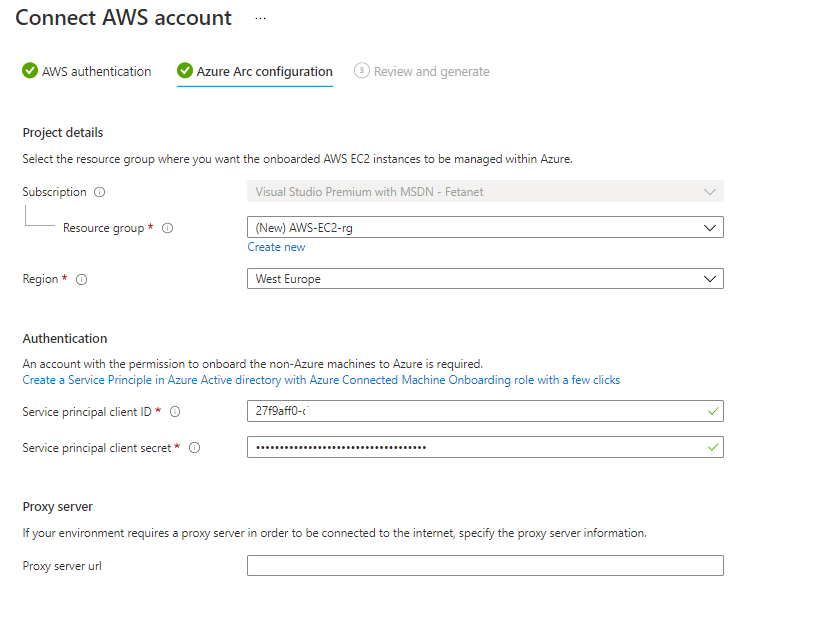Switch to the AWS authentication tab
The height and width of the screenshot is (643, 832).
[96, 72]
